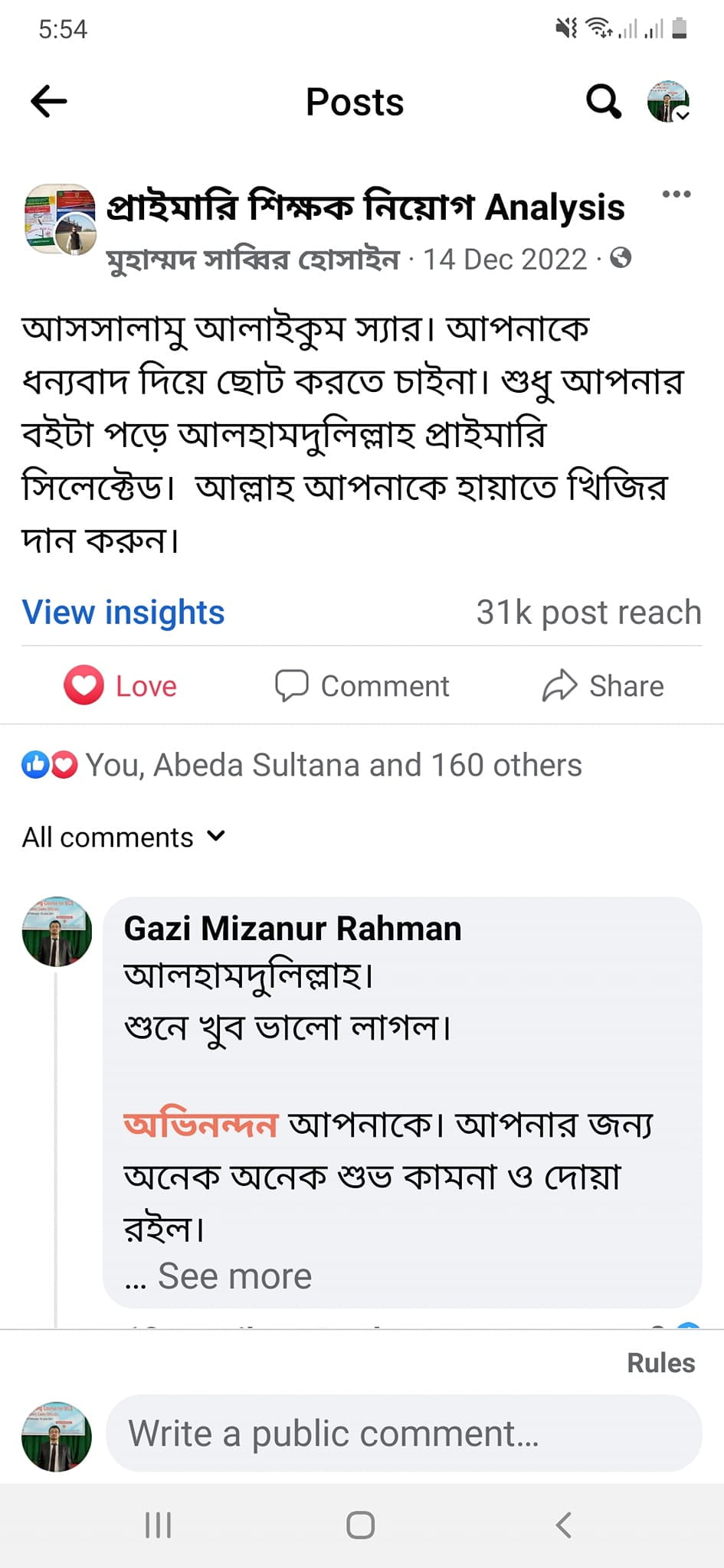Image resolution: width=724 pixels, height=1568 pixels.
Task: Share this post
Action: pos(603,685)
